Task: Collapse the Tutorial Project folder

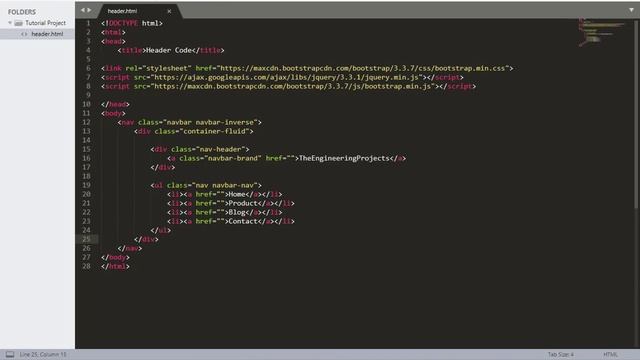Action: [10, 23]
